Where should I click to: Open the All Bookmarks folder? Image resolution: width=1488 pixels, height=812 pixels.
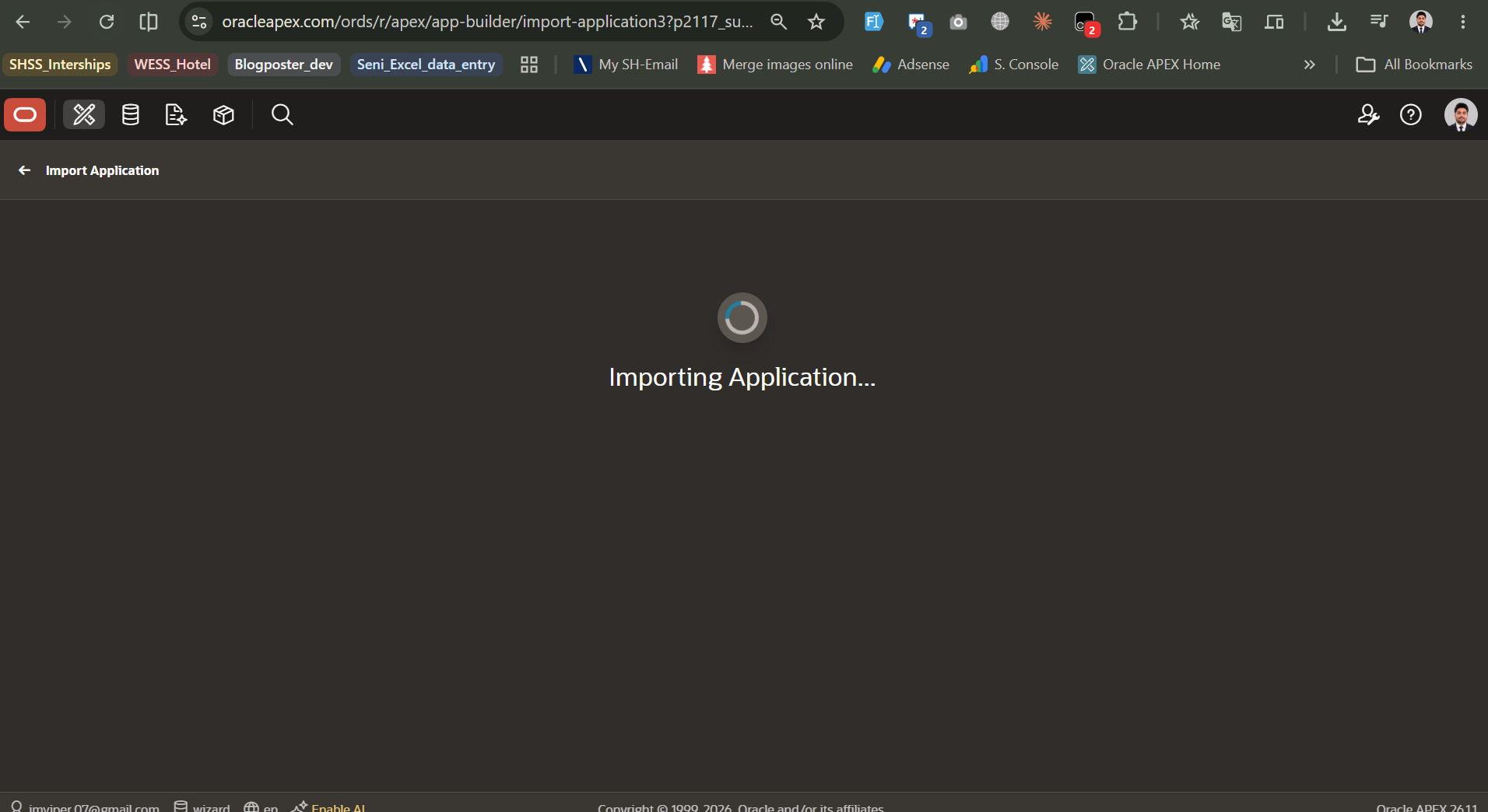tap(1414, 65)
